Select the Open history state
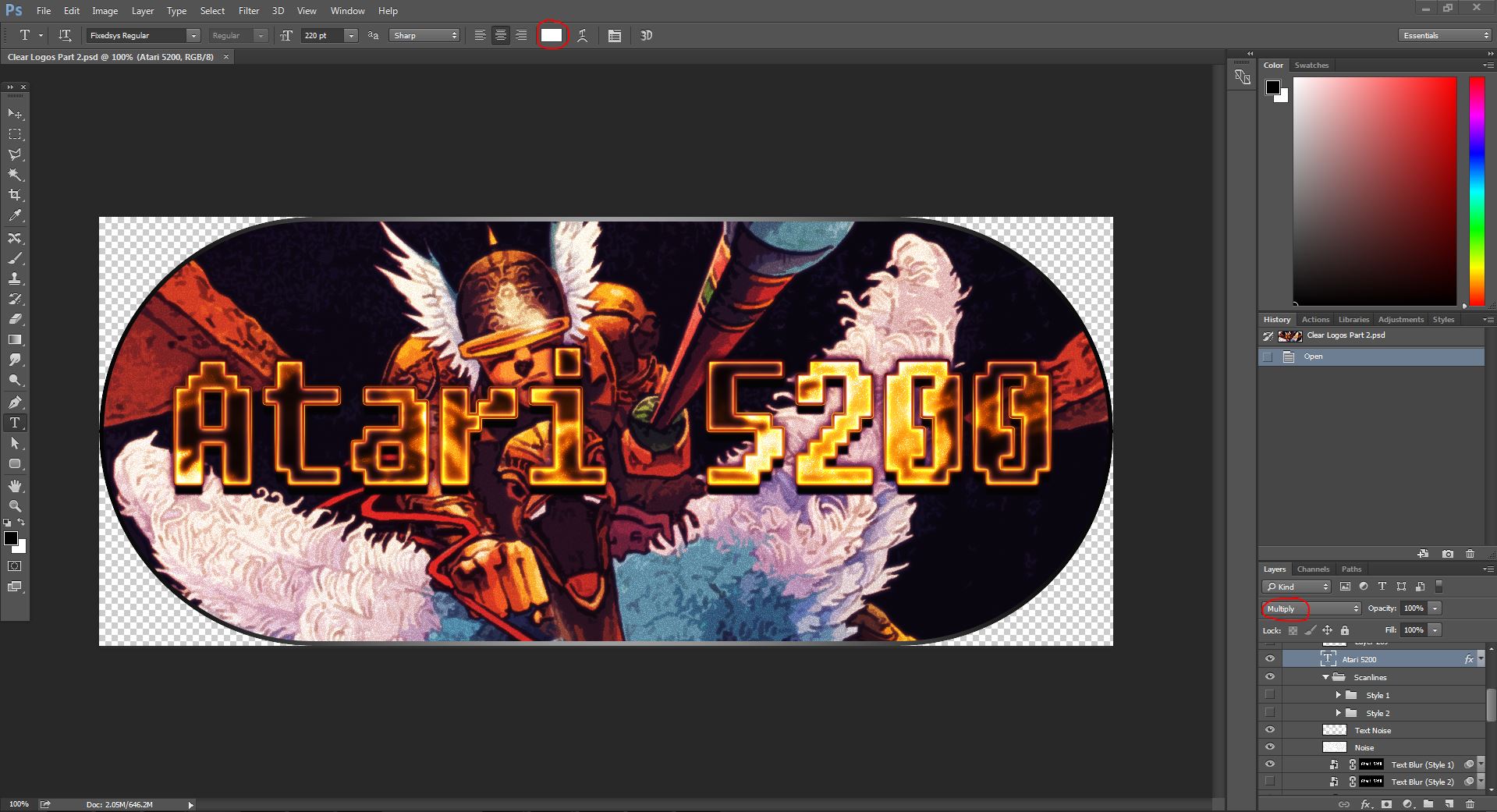Image resolution: width=1497 pixels, height=812 pixels. tap(1371, 356)
